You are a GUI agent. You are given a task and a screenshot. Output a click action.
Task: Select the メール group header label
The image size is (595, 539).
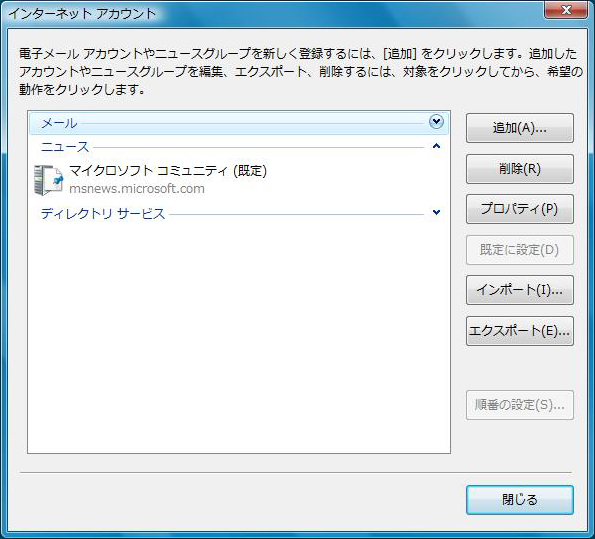(x=59, y=123)
